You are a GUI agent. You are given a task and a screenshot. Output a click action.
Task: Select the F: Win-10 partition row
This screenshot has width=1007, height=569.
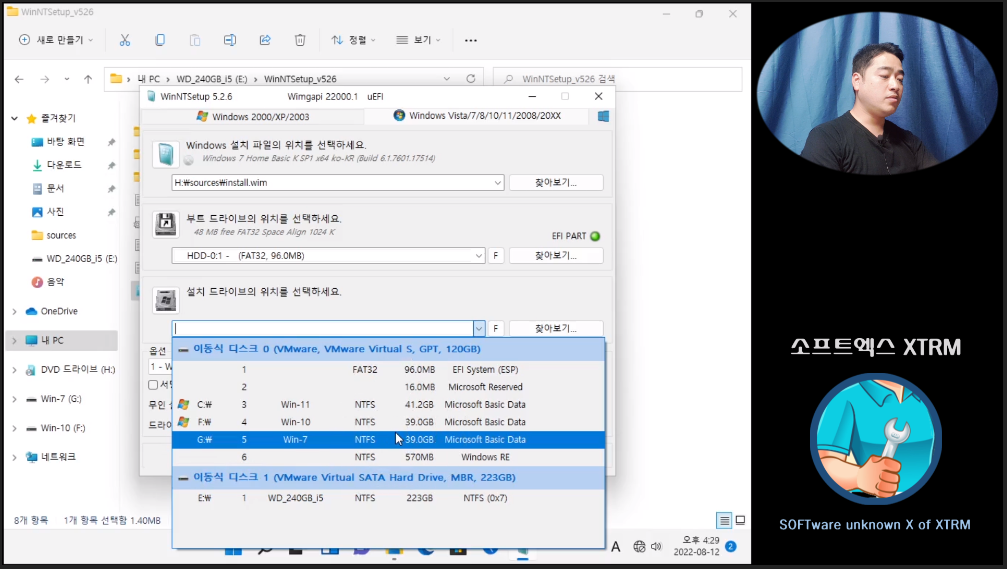[389, 422]
